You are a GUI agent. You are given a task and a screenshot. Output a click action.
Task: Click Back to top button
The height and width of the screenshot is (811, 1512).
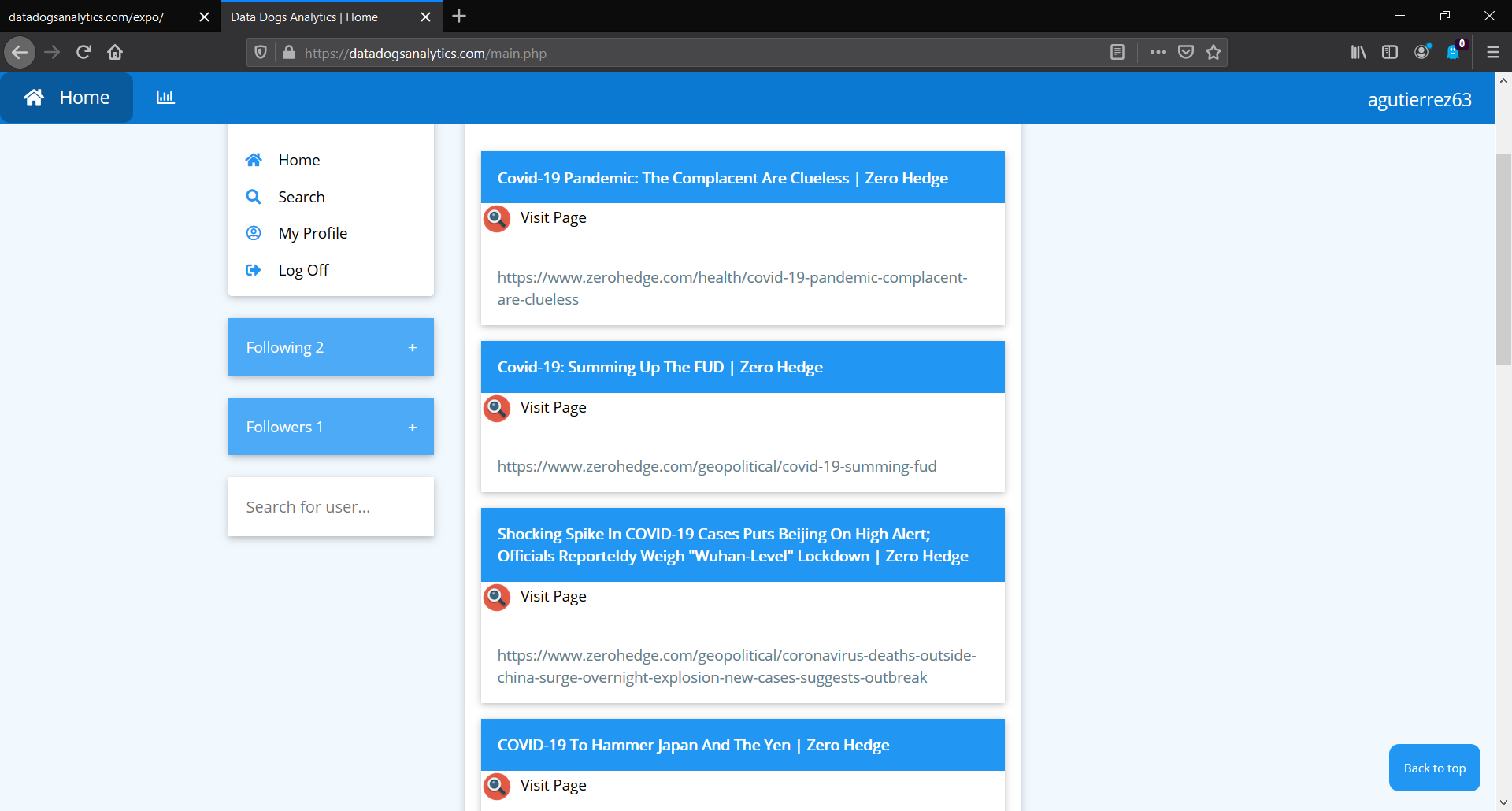(x=1435, y=768)
